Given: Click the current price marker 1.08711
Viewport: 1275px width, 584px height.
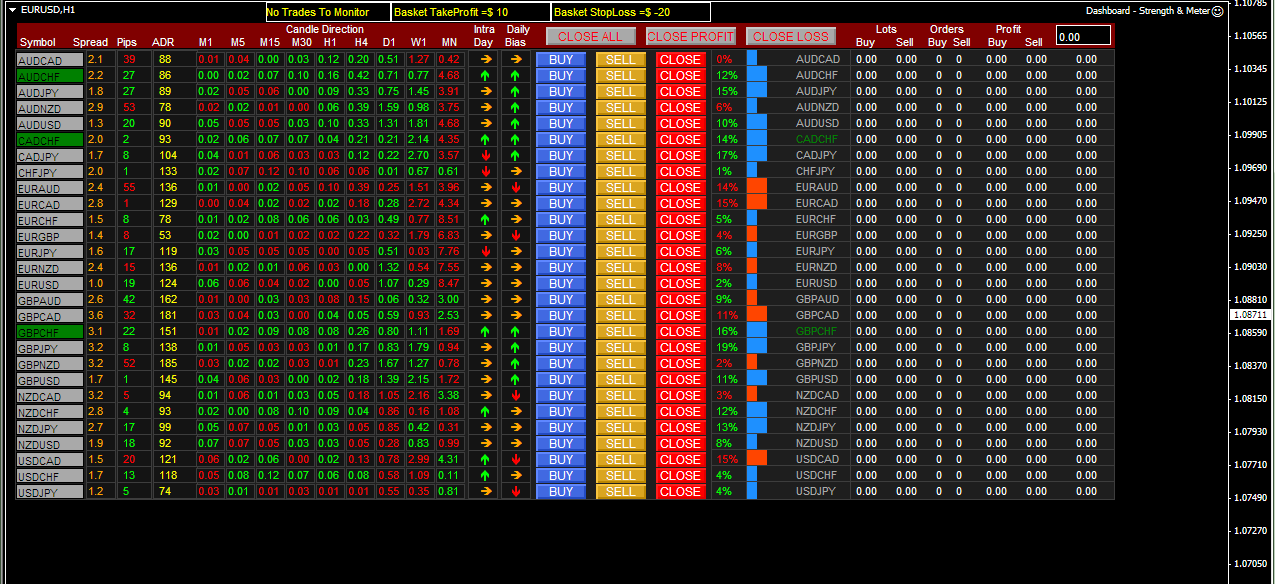Looking at the screenshot, I should [x=1252, y=314].
